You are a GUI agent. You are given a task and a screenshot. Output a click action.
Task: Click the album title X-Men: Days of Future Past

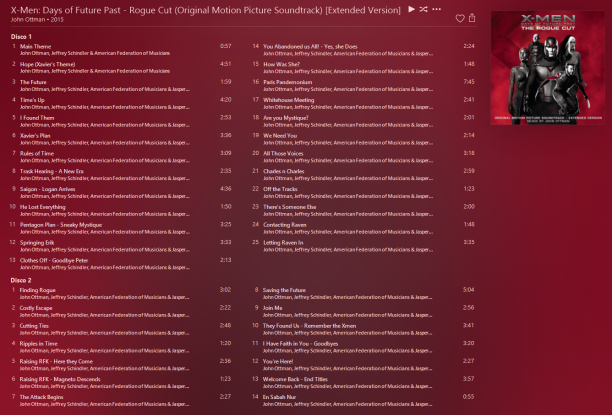(206, 10)
